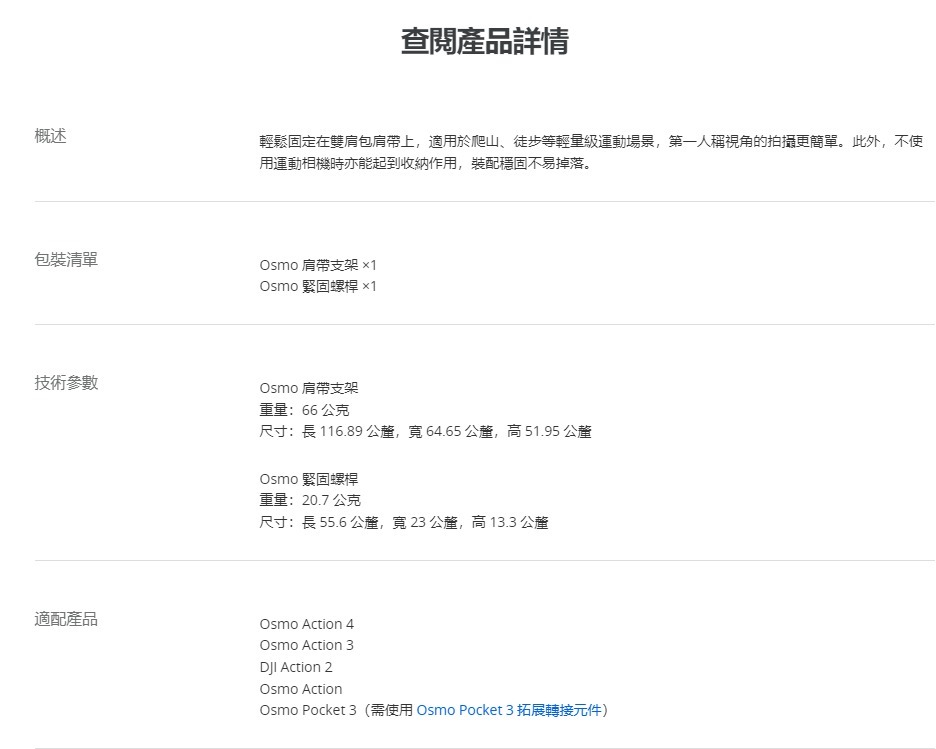
Task: Click the dimensions line with 55.6 公釐
Action: coord(403,522)
